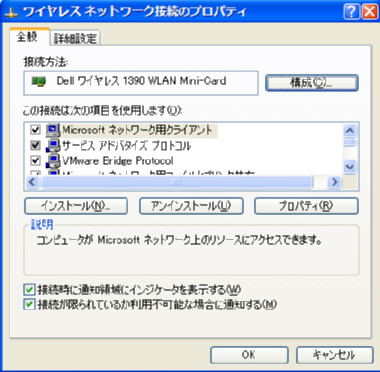
Task: Click the アンインストール(U) button
Action: (191, 206)
